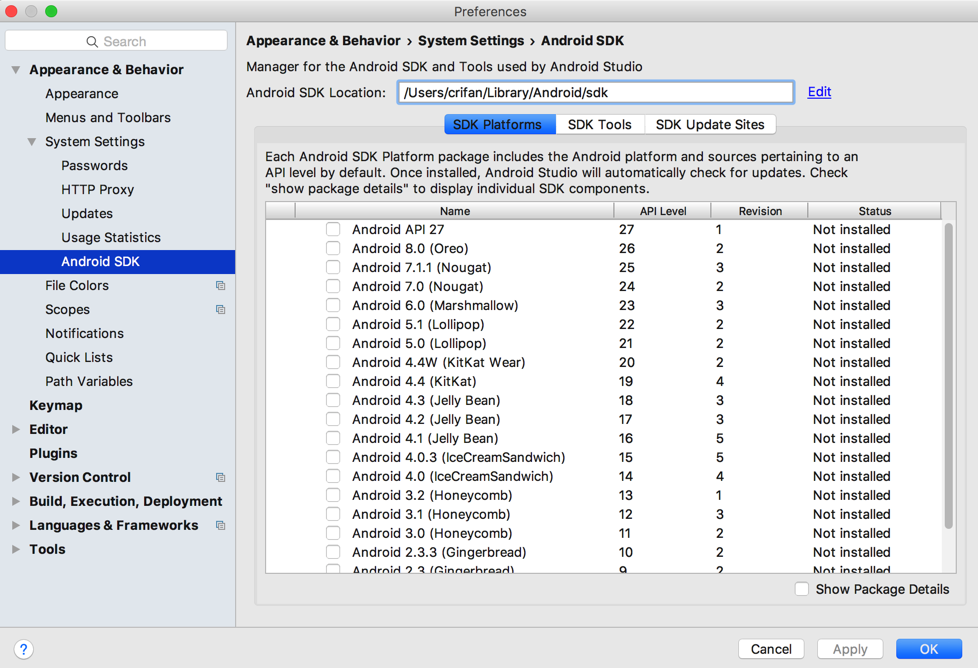This screenshot has height=668, width=978.
Task: Switch to the SDK Tools tab
Action: [x=599, y=125]
